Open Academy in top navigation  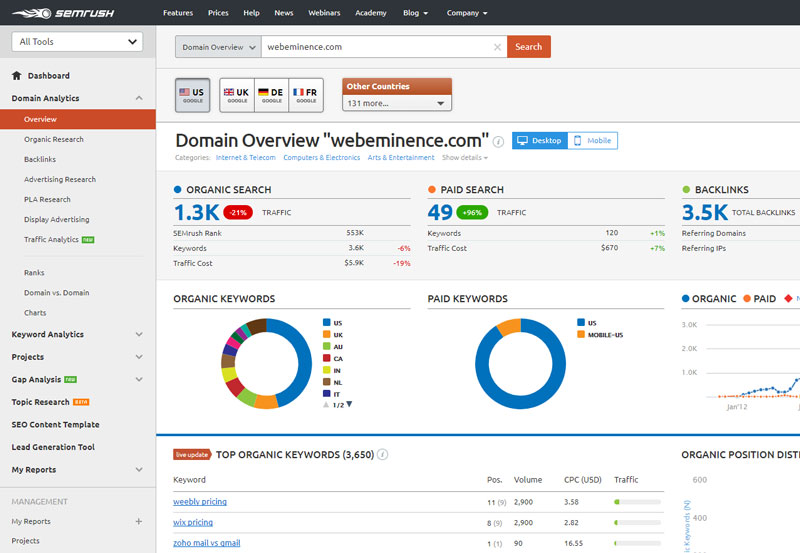[370, 13]
